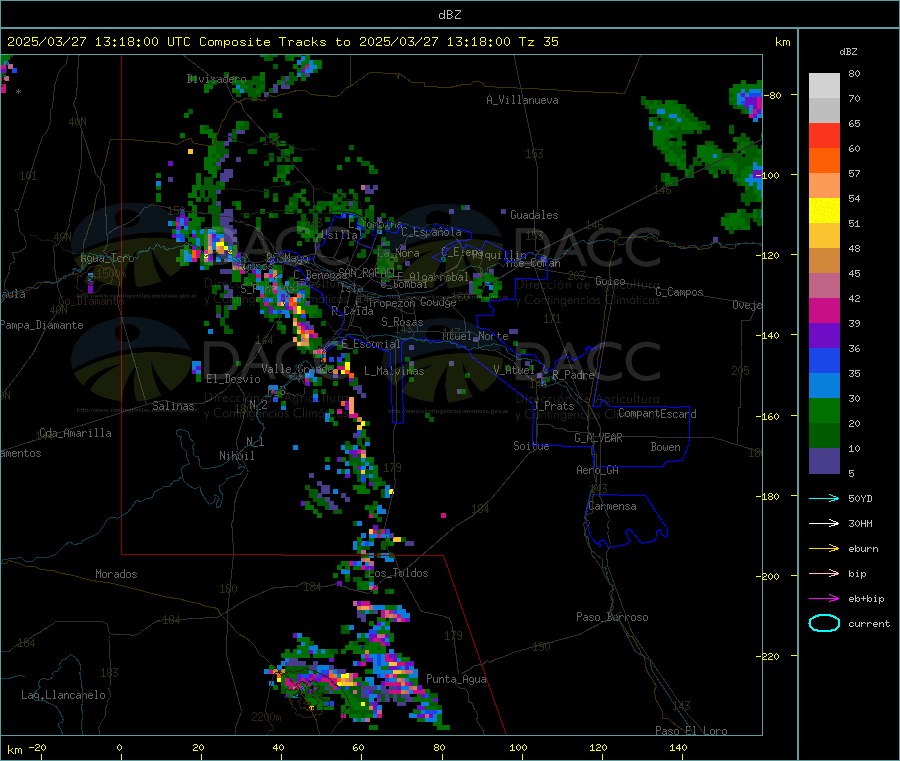Click the CompantEscard map label
Viewport: 900px width, 761px height.
pos(657,414)
